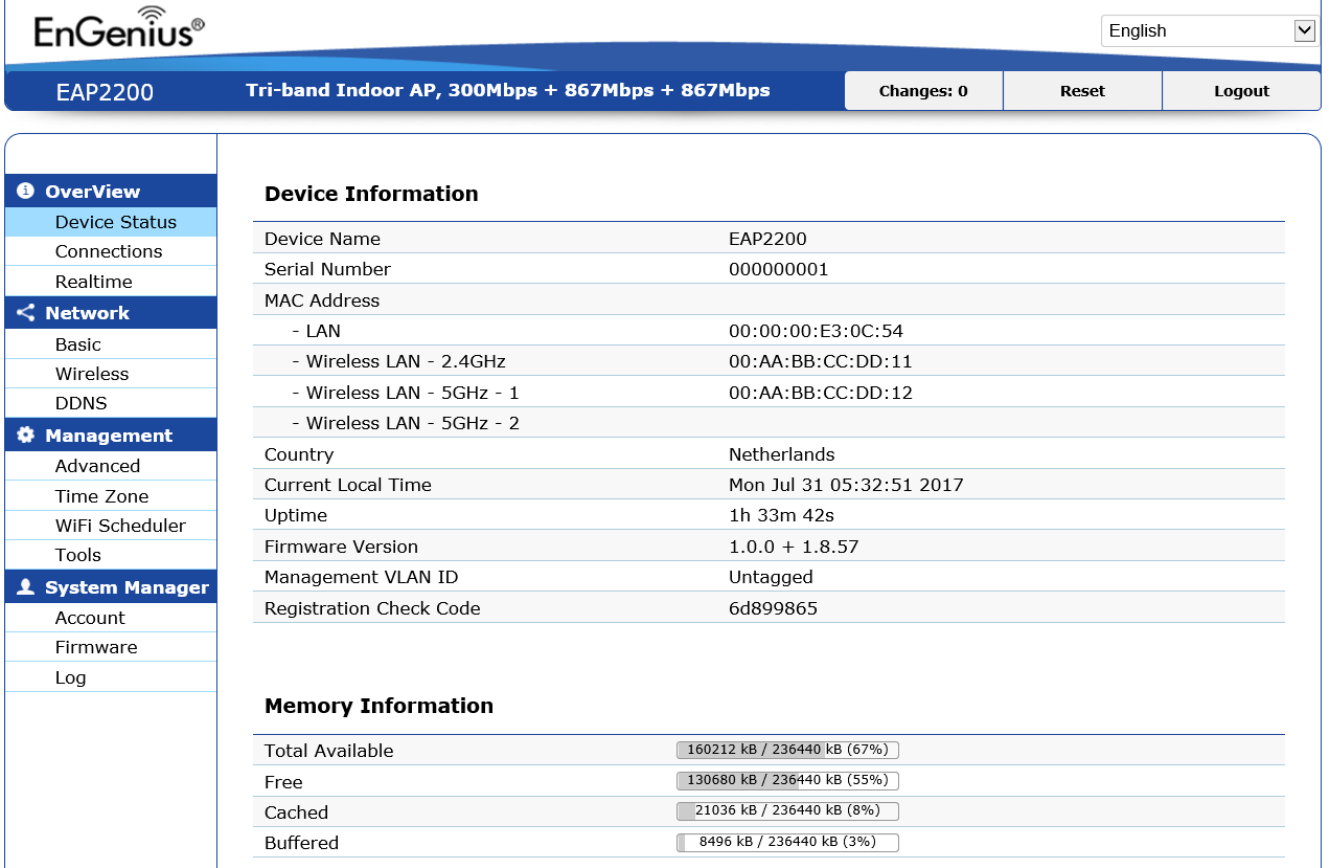Click MAC address 00:AA:BB:CC:DD:11

(x=820, y=362)
